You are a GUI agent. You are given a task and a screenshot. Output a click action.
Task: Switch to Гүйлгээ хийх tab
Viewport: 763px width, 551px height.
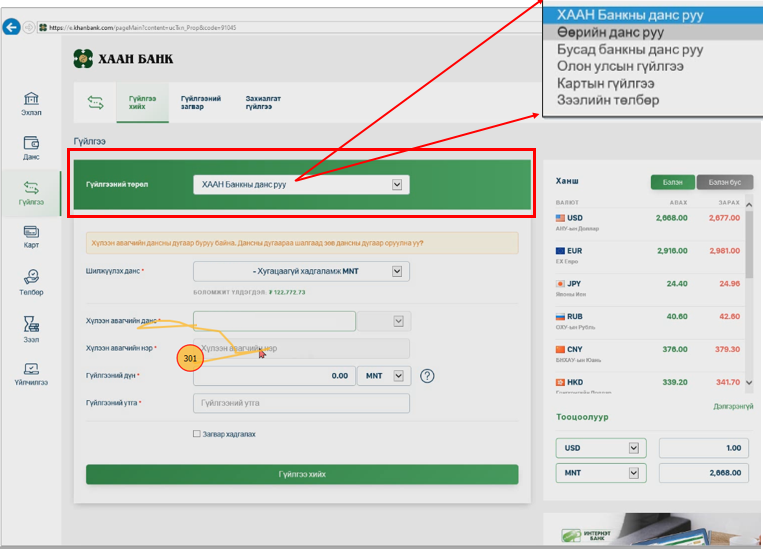point(143,103)
